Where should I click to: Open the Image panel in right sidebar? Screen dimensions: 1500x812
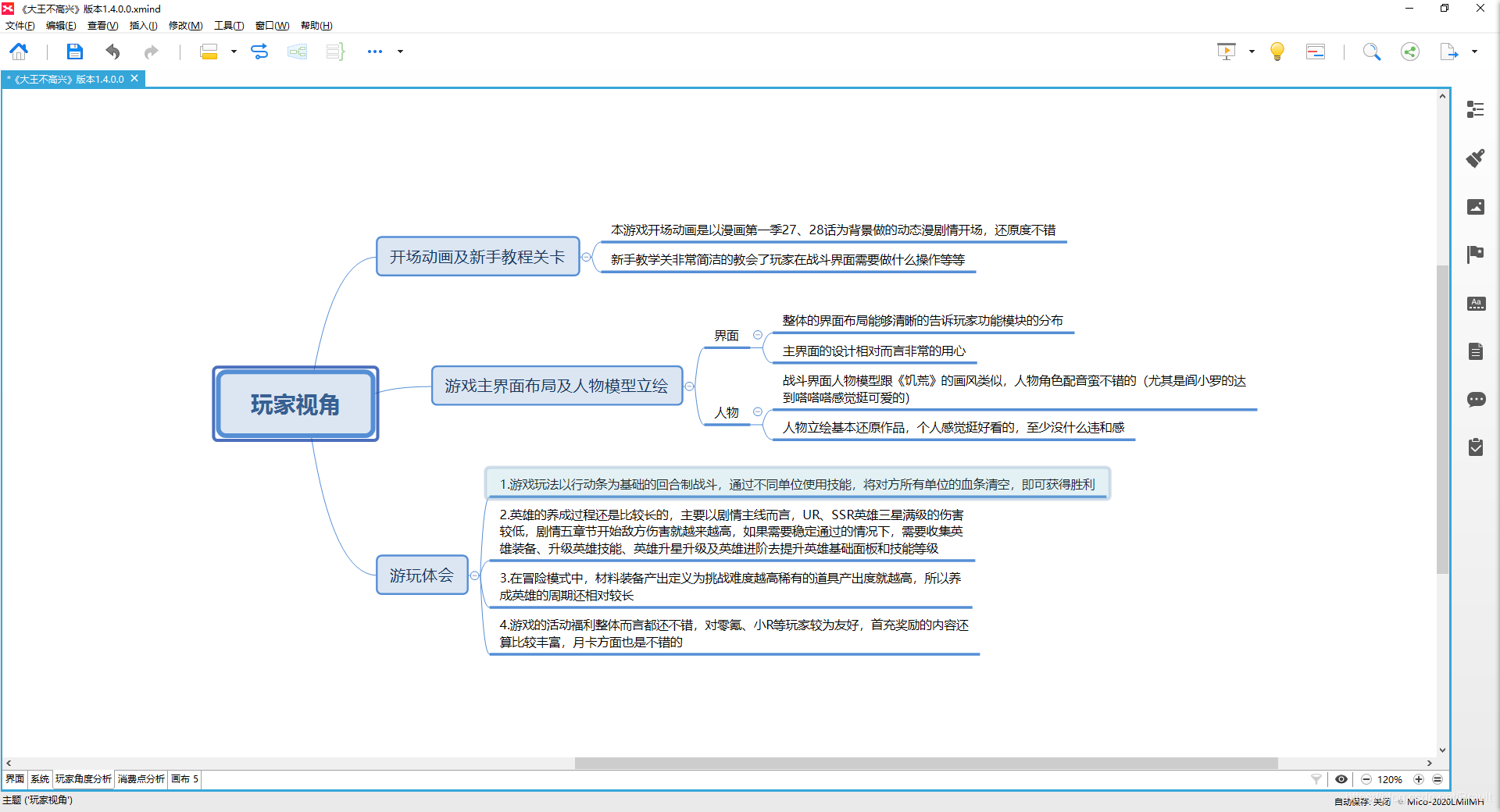click(1476, 207)
